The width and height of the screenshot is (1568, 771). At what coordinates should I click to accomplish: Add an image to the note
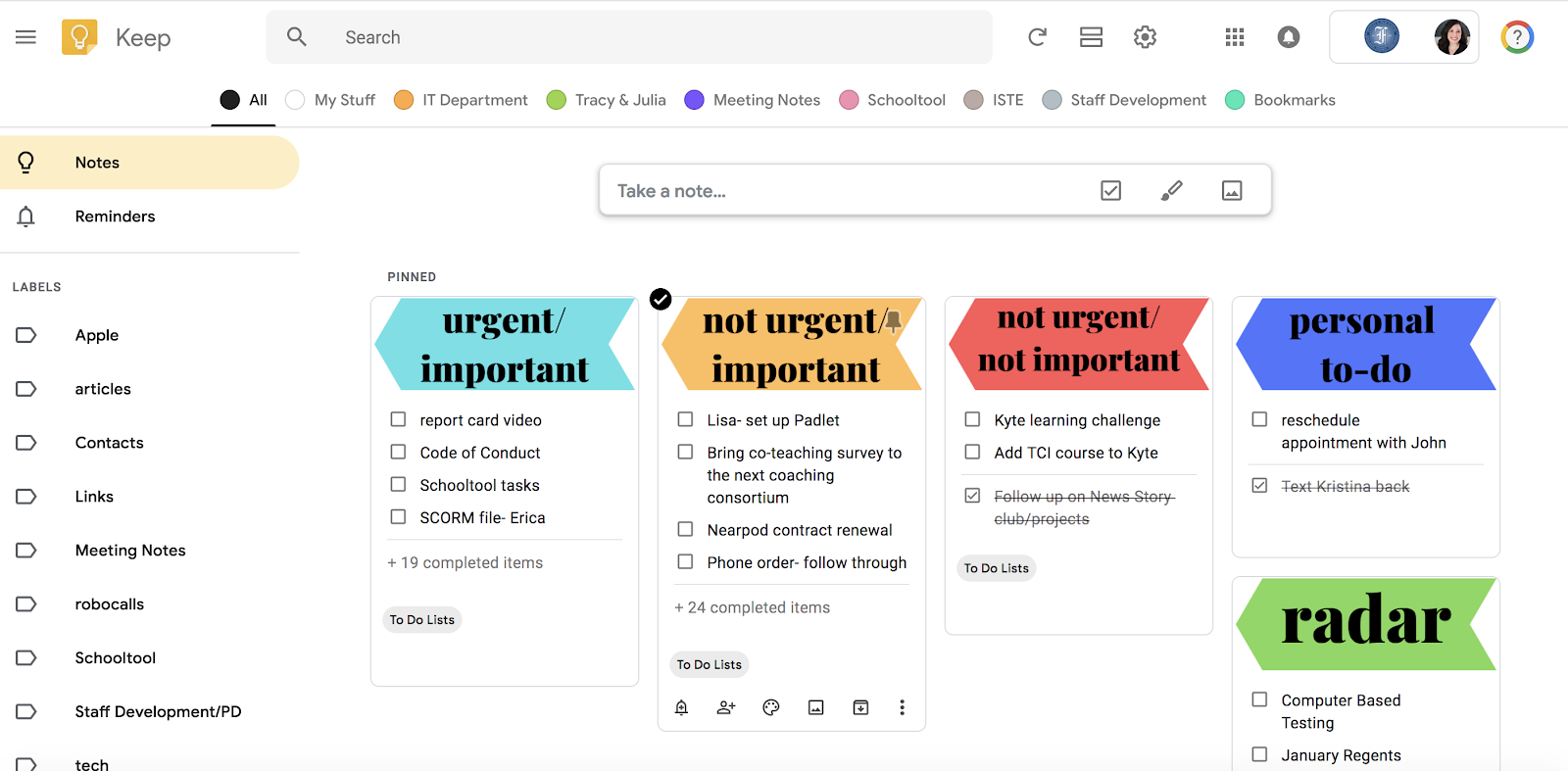pyautogui.click(x=815, y=707)
